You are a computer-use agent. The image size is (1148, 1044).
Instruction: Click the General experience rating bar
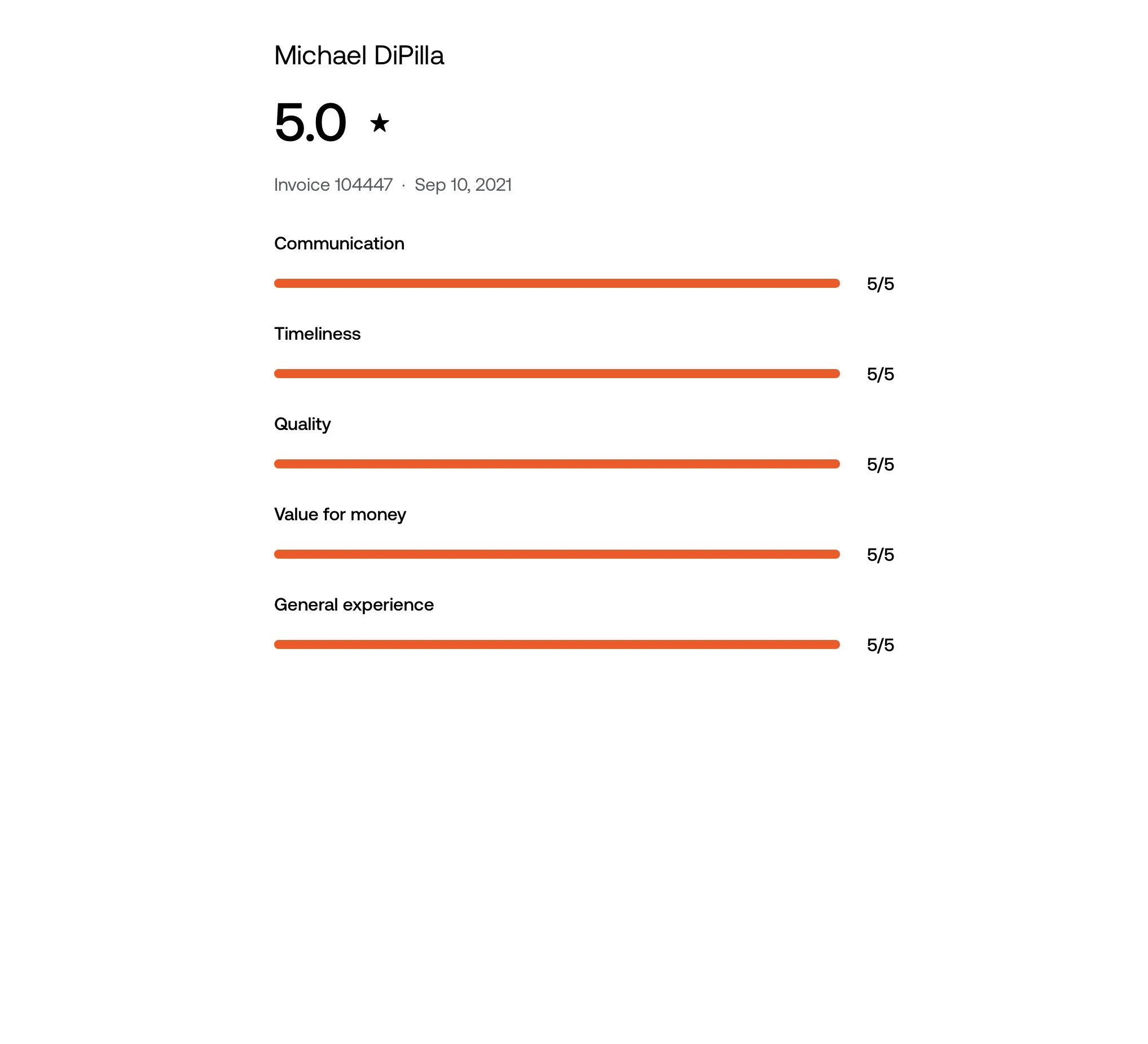click(557, 644)
